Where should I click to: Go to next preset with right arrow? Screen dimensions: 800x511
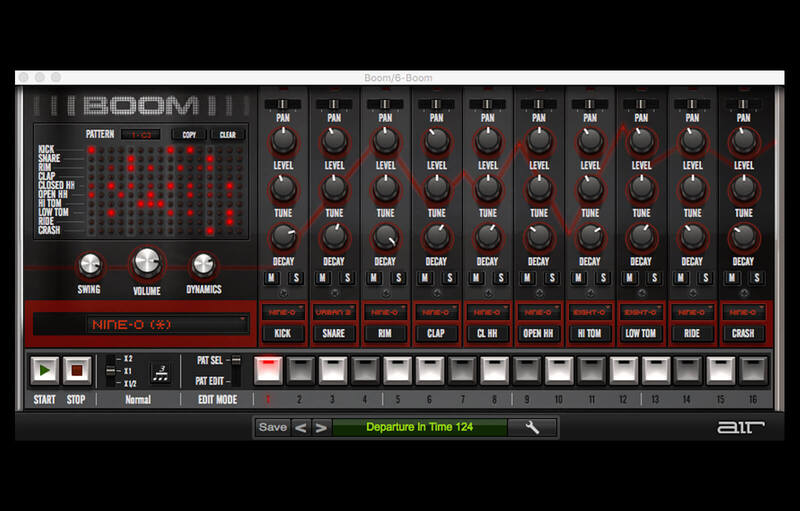pyautogui.click(x=321, y=427)
